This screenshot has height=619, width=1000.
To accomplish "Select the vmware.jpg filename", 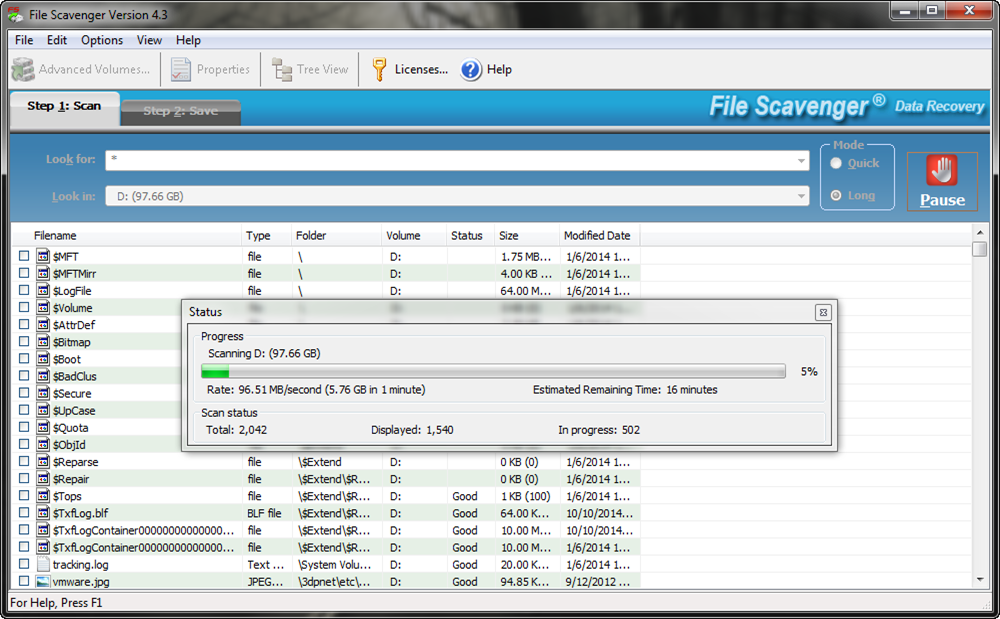I will 81,582.
